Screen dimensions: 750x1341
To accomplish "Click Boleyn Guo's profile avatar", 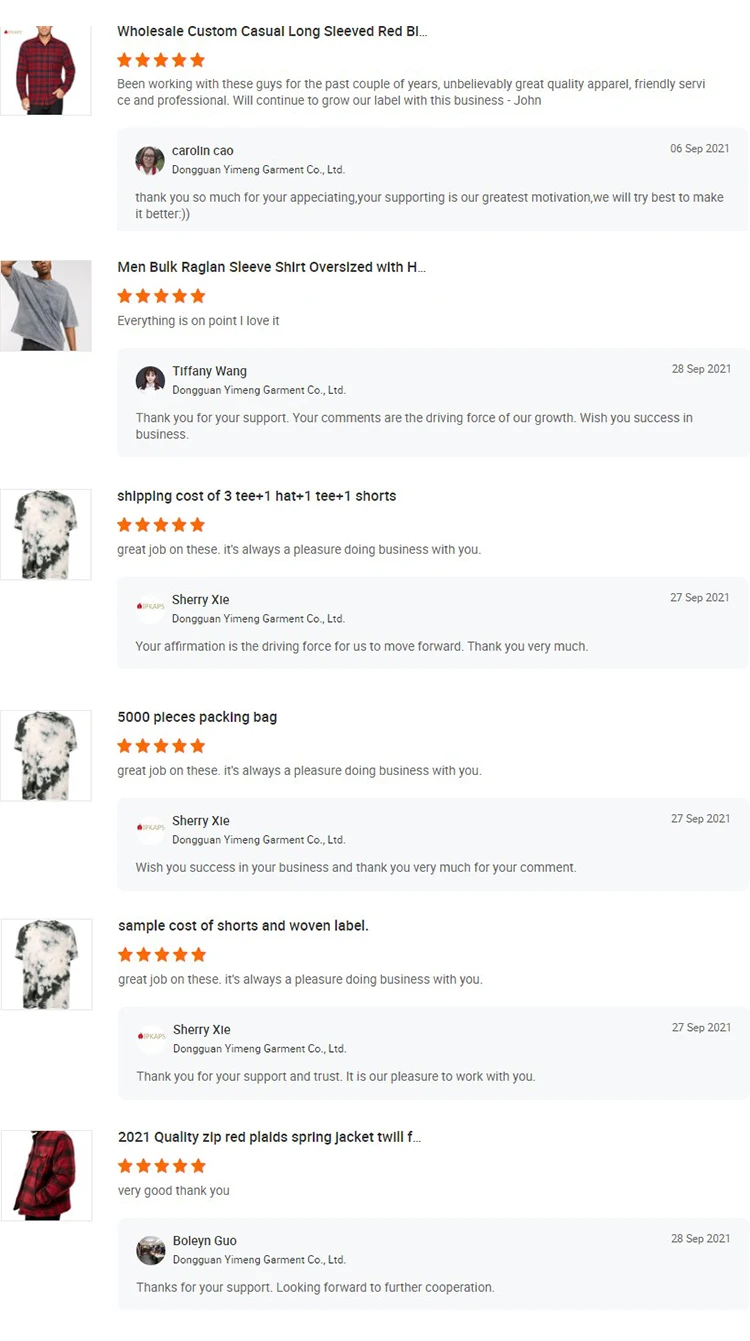I will 151,1250.
